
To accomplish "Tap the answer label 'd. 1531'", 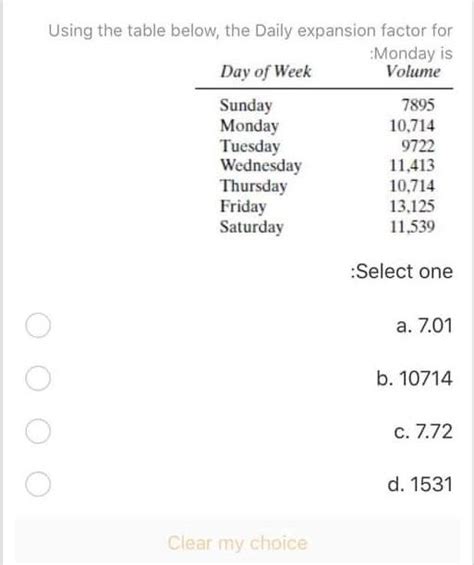I will click(420, 484).
